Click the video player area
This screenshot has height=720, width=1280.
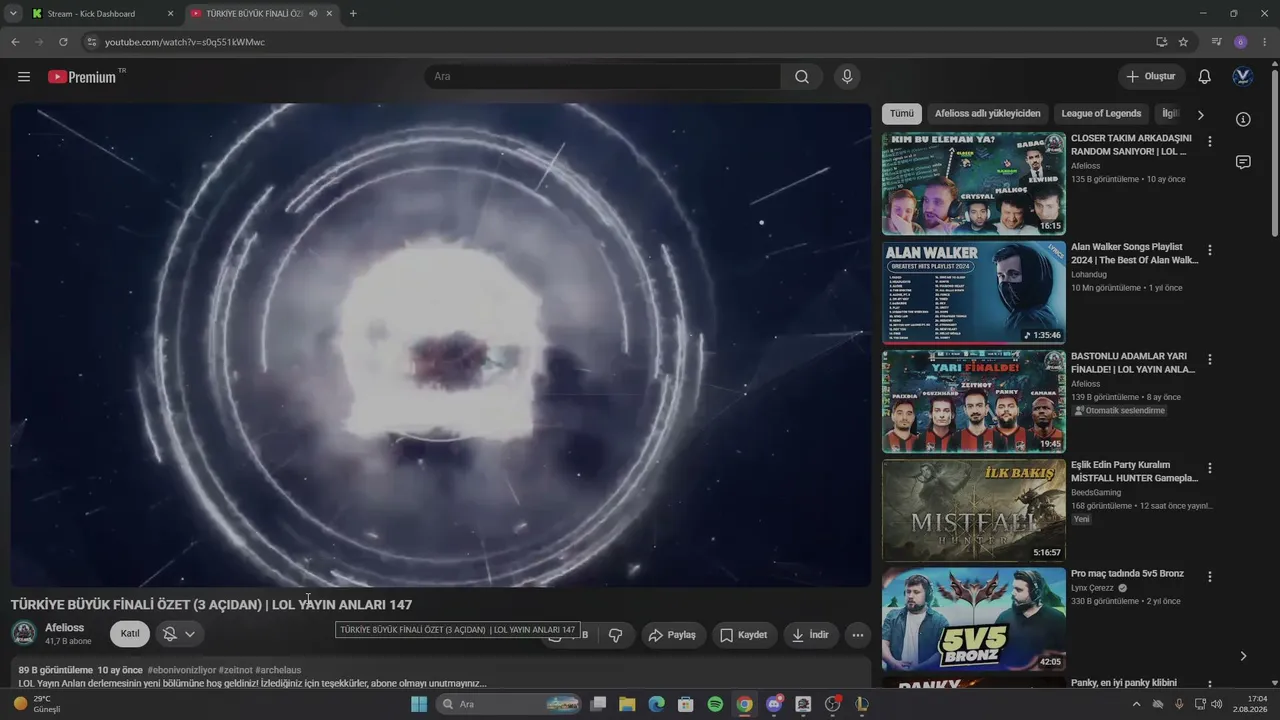coord(441,345)
